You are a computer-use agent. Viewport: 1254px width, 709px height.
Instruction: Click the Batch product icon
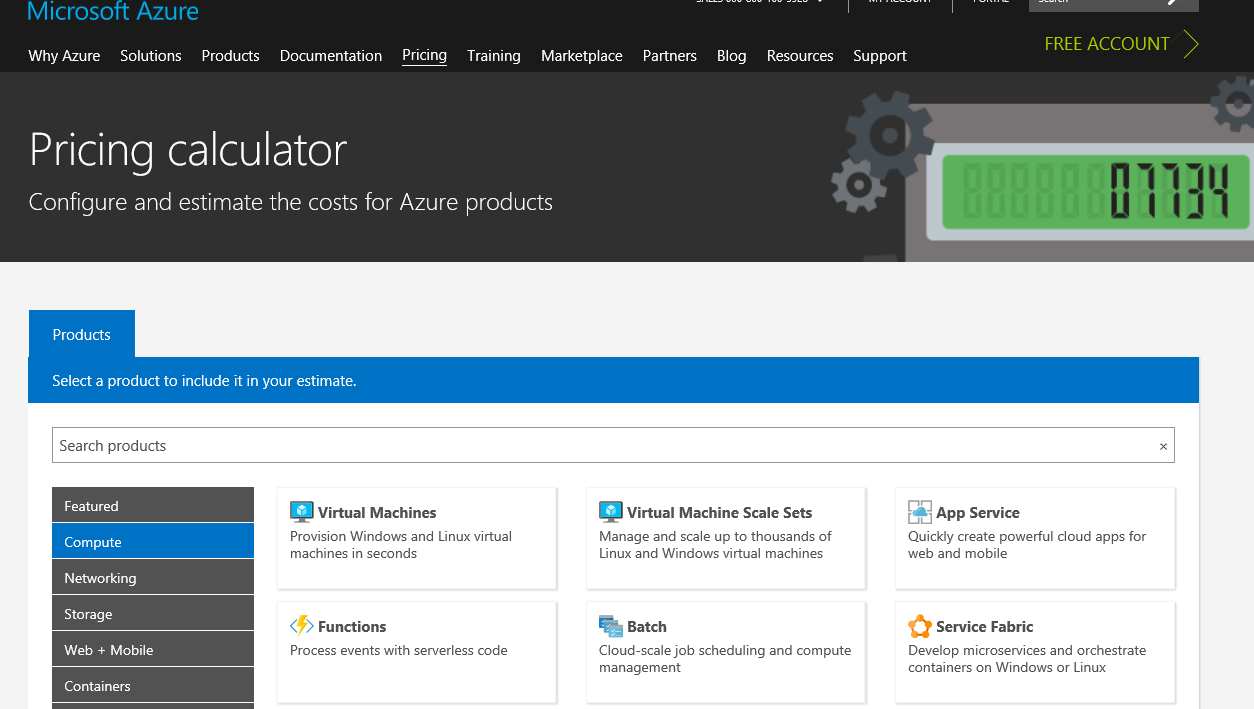(610, 626)
